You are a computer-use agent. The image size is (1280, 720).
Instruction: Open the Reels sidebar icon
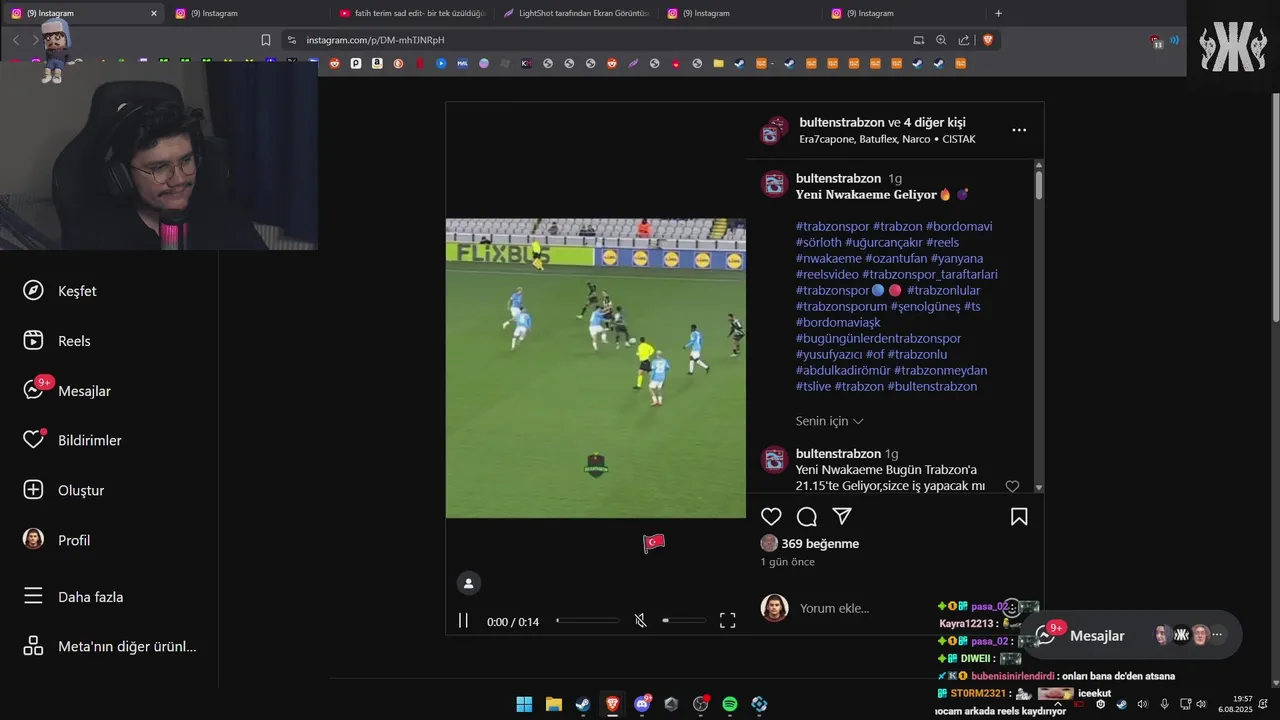[x=33, y=340]
